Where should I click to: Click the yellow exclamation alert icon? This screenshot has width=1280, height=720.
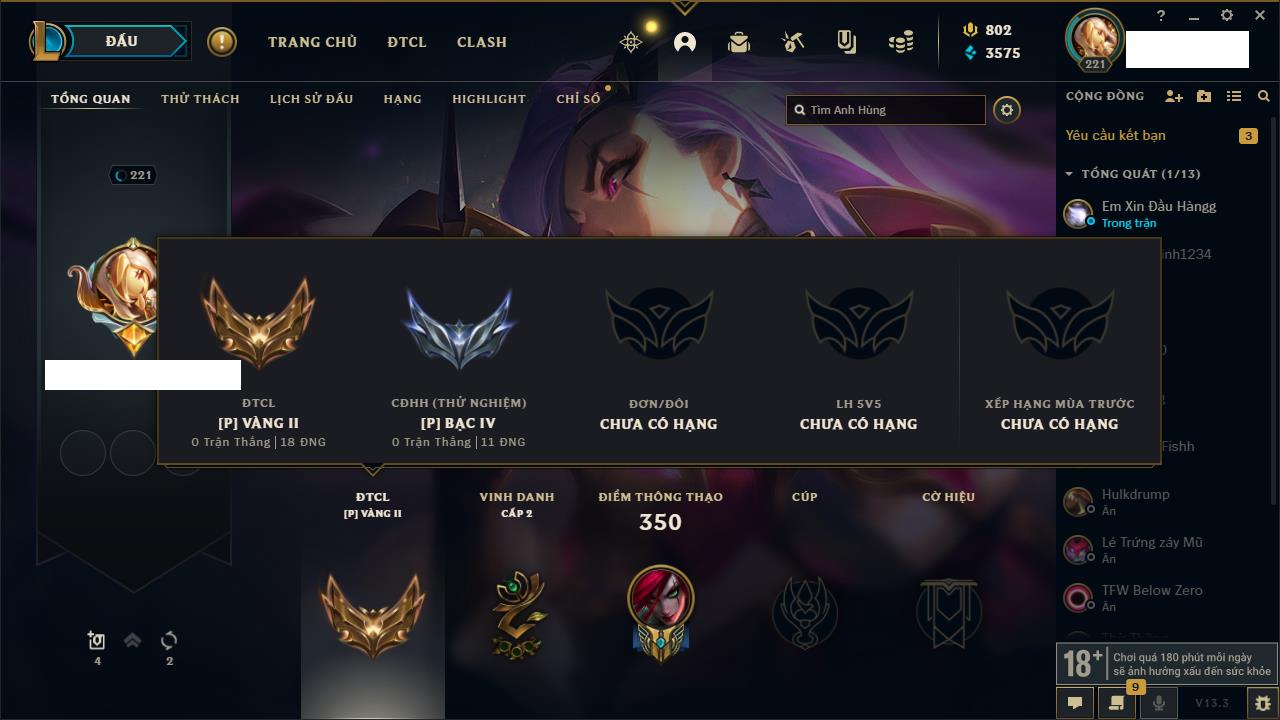[x=222, y=42]
